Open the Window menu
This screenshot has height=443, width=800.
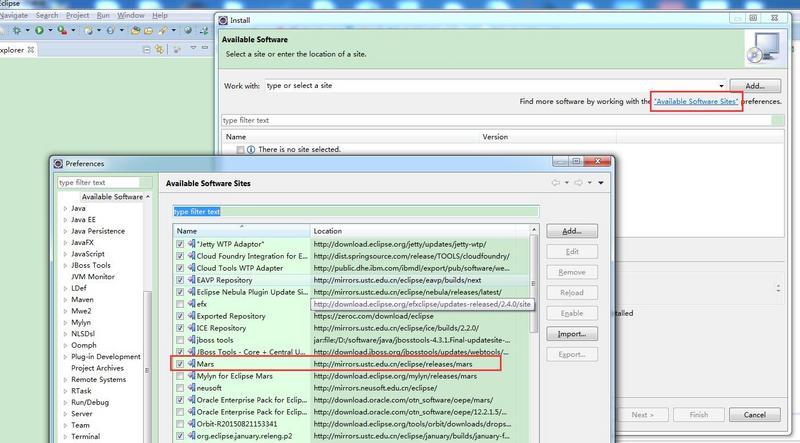coord(131,15)
